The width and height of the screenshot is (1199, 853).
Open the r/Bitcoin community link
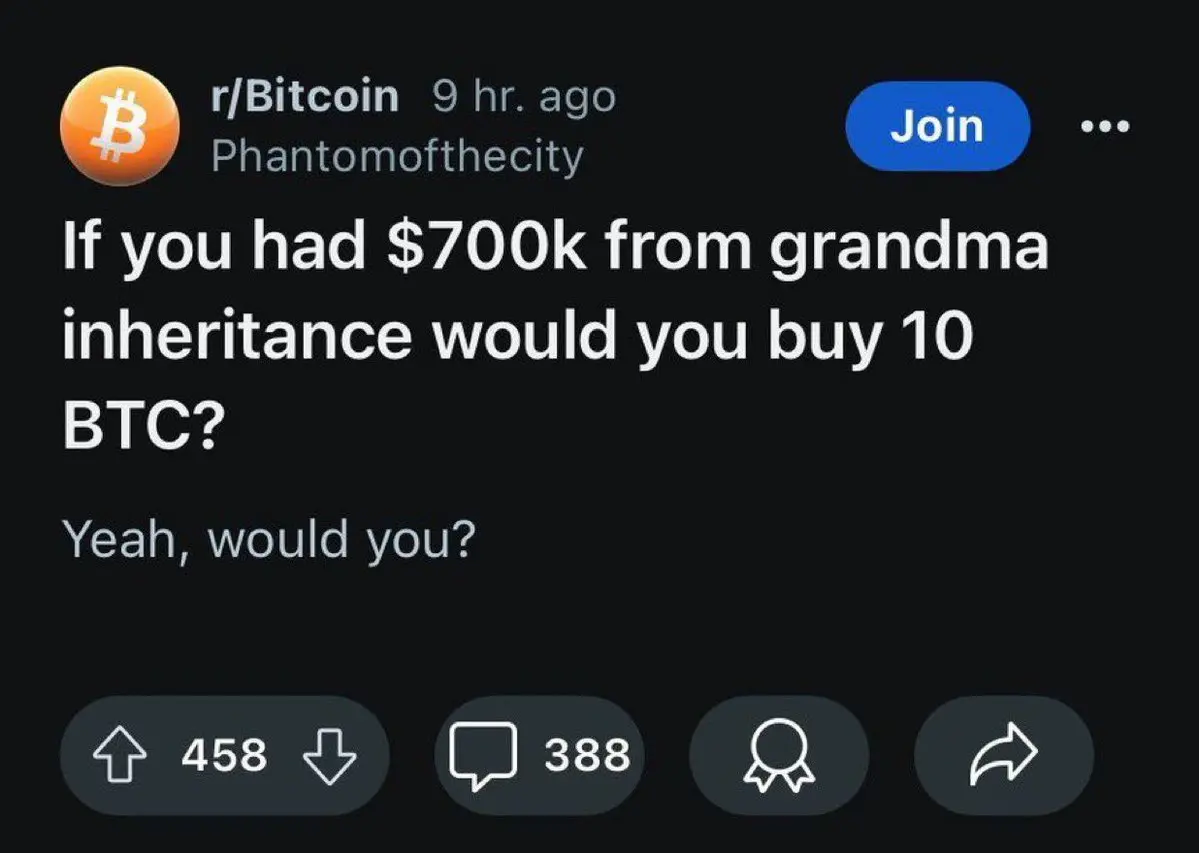(x=305, y=96)
